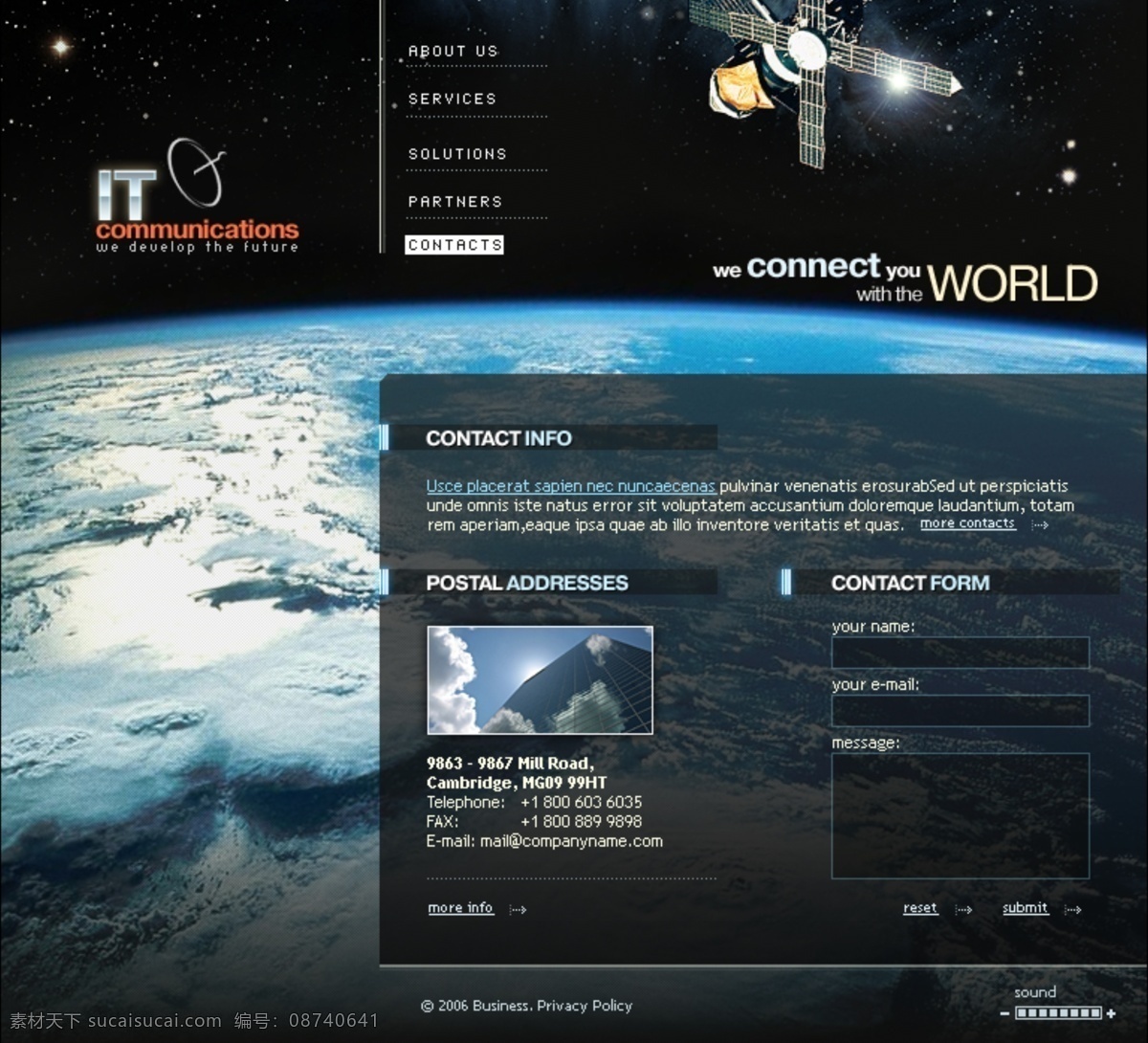Select the highlighted Contacts menu item
Image resolution: width=1148 pixels, height=1043 pixels.
[454, 245]
